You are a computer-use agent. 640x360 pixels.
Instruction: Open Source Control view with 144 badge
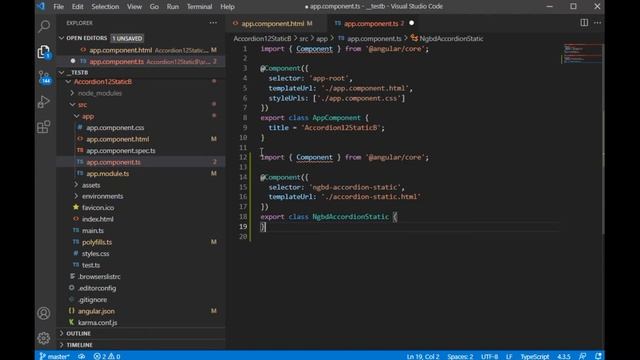[x=44, y=77]
